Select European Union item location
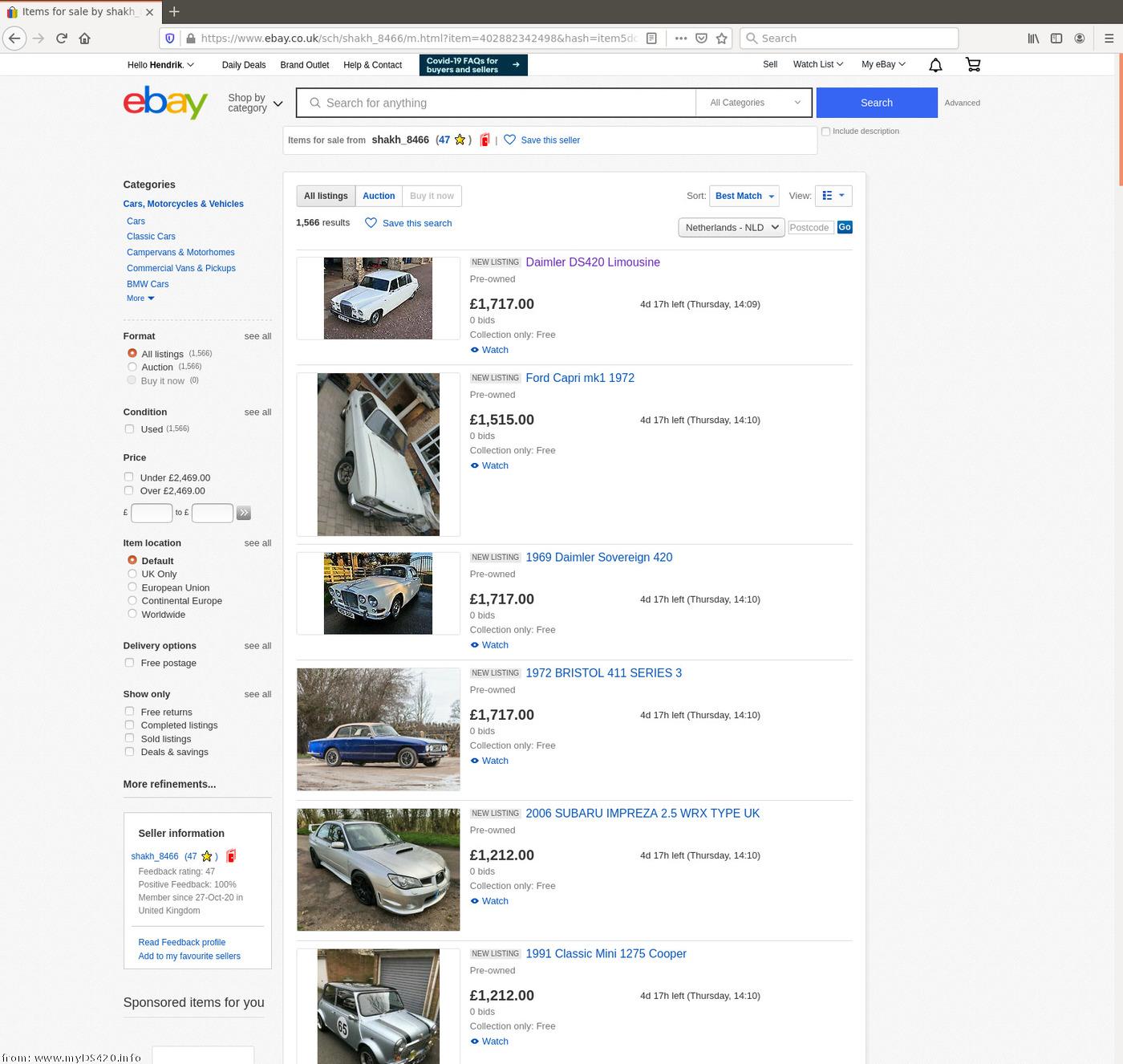 click(x=132, y=587)
